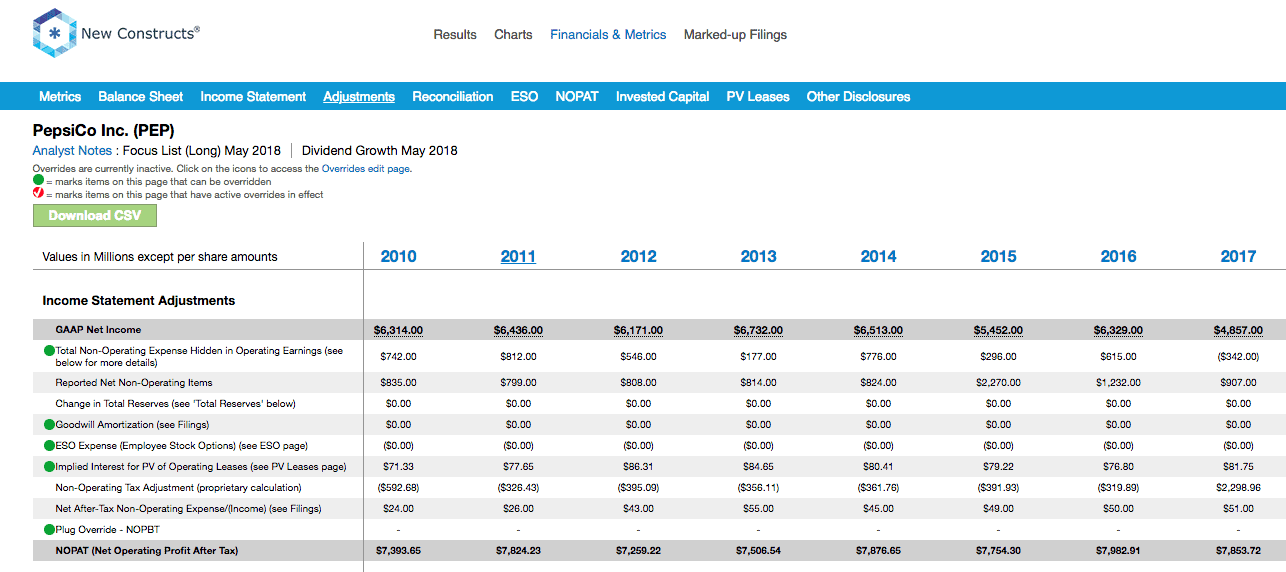This screenshot has width=1286, height=572.
Task: Click Dividend Growth May 2018 text
Action: pyautogui.click(x=380, y=151)
